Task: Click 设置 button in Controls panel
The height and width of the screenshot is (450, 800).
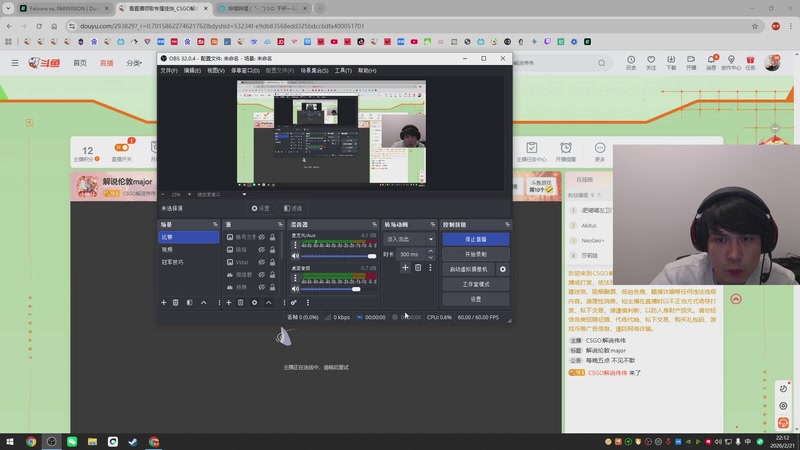Action: [x=476, y=299]
